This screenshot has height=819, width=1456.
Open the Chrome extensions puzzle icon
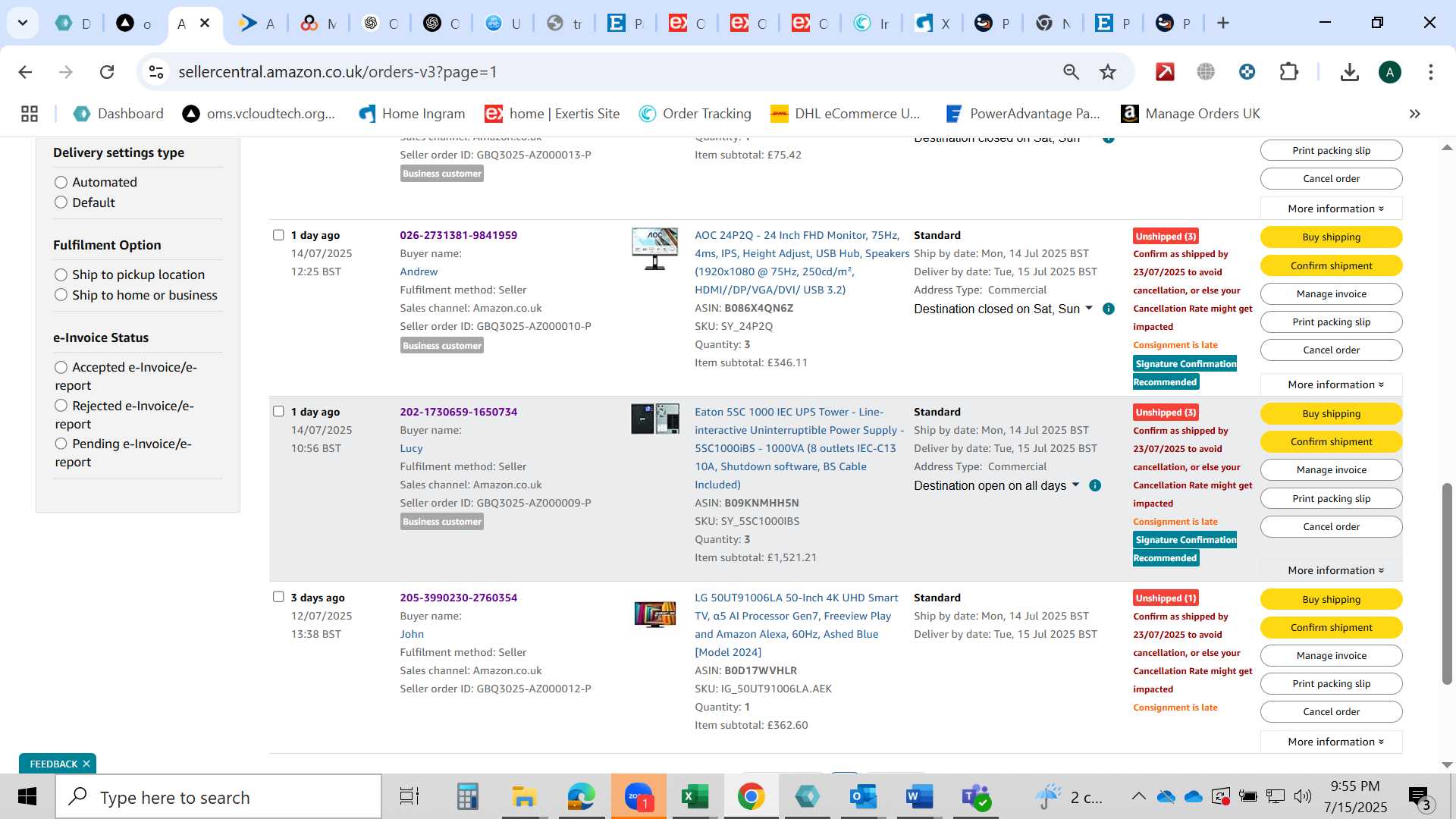coord(1288,72)
